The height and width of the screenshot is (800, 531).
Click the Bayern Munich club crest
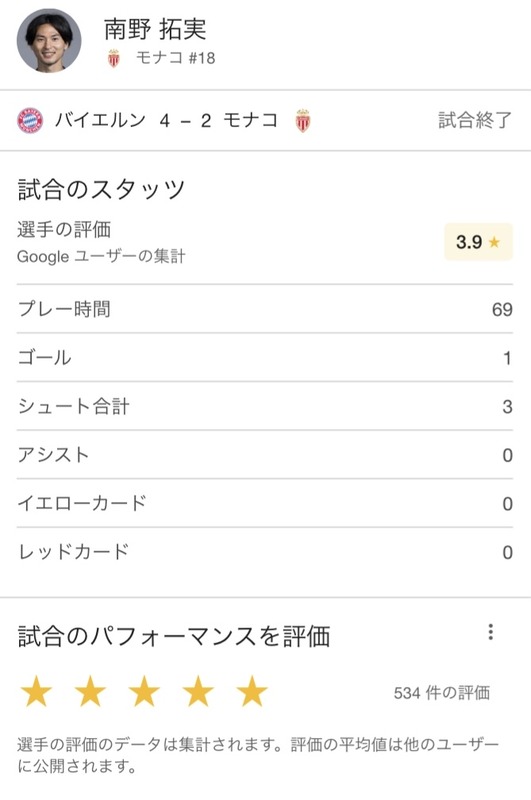pyautogui.click(x=30, y=121)
